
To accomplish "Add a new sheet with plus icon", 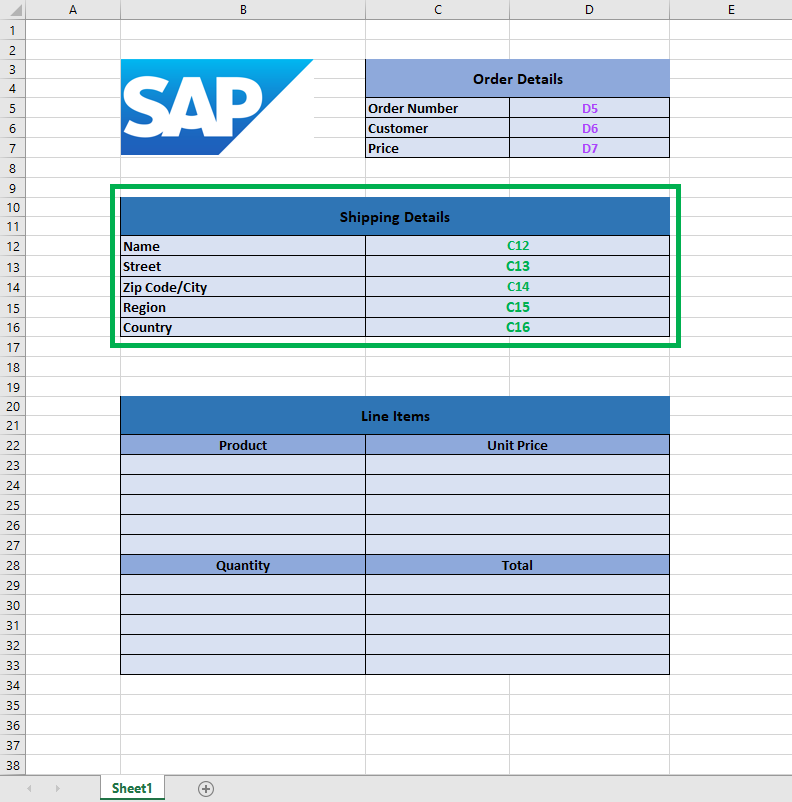I will click(x=206, y=789).
